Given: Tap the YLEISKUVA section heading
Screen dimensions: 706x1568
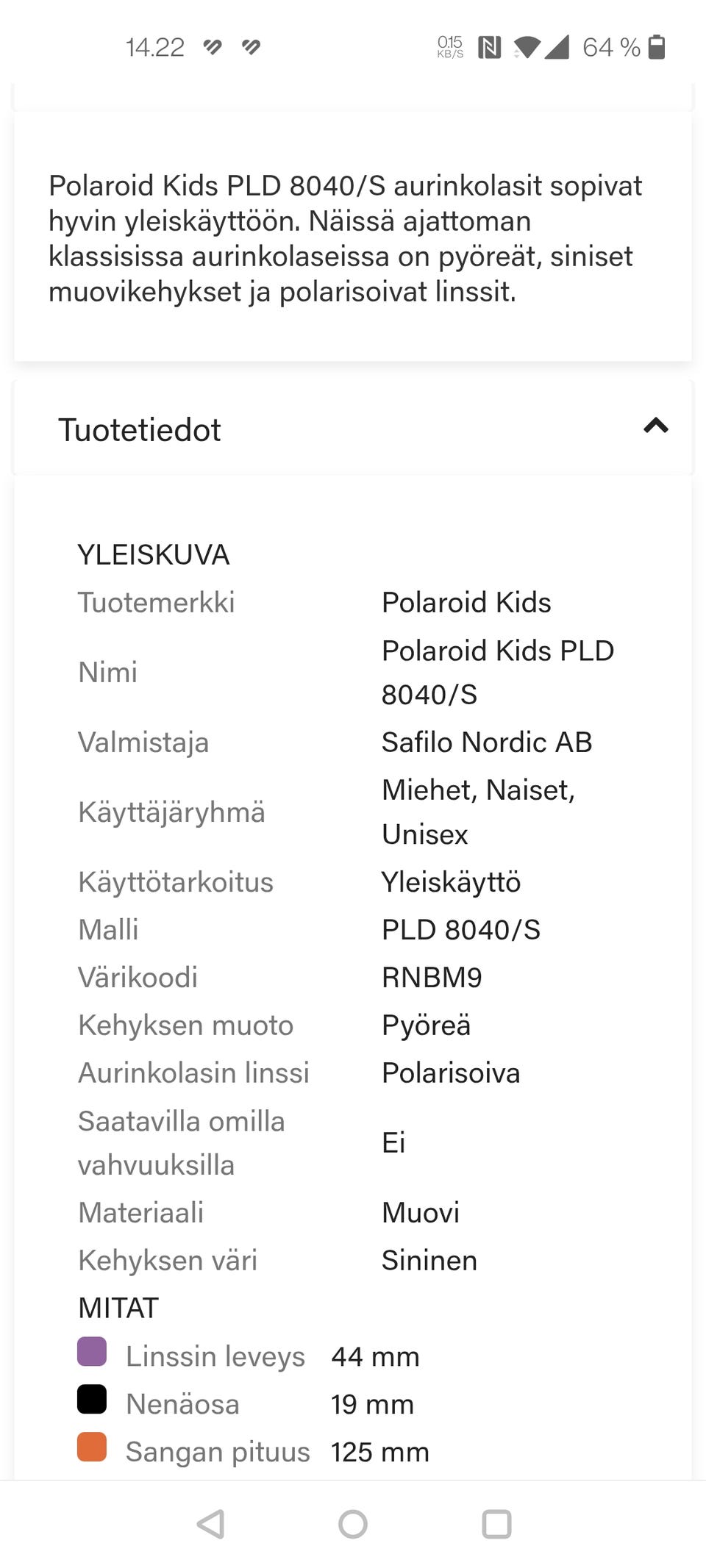Looking at the screenshot, I should [154, 555].
